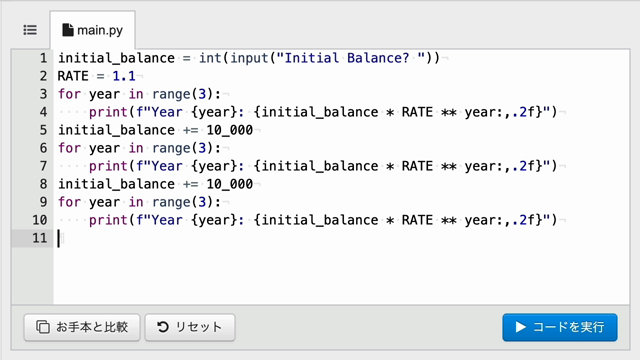Viewport: 640px width, 360px height.
Task: Click line number 8 in gutter
Action: [x=43, y=184]
